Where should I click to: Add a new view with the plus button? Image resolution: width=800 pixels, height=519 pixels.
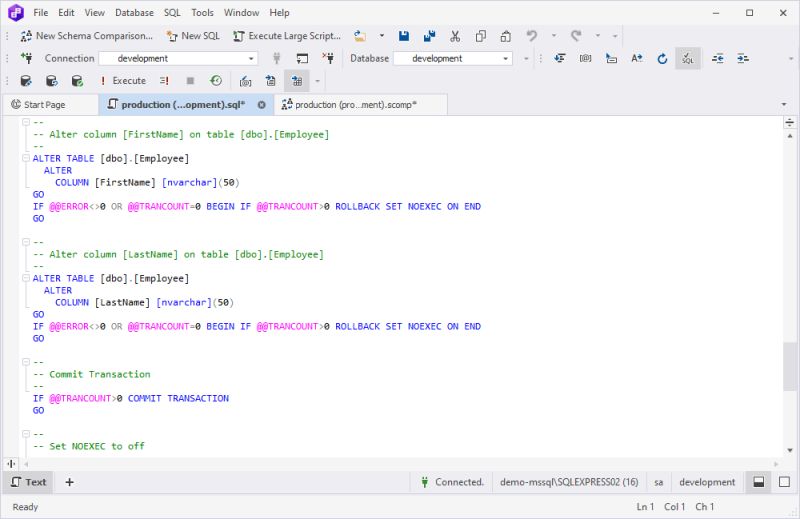[69, 482]
